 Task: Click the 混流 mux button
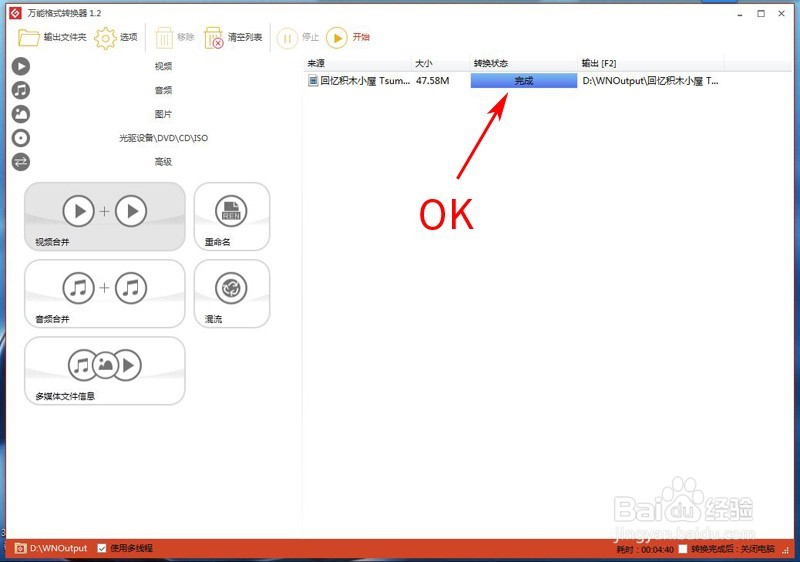pyautogui.click(x=232, y=294)
